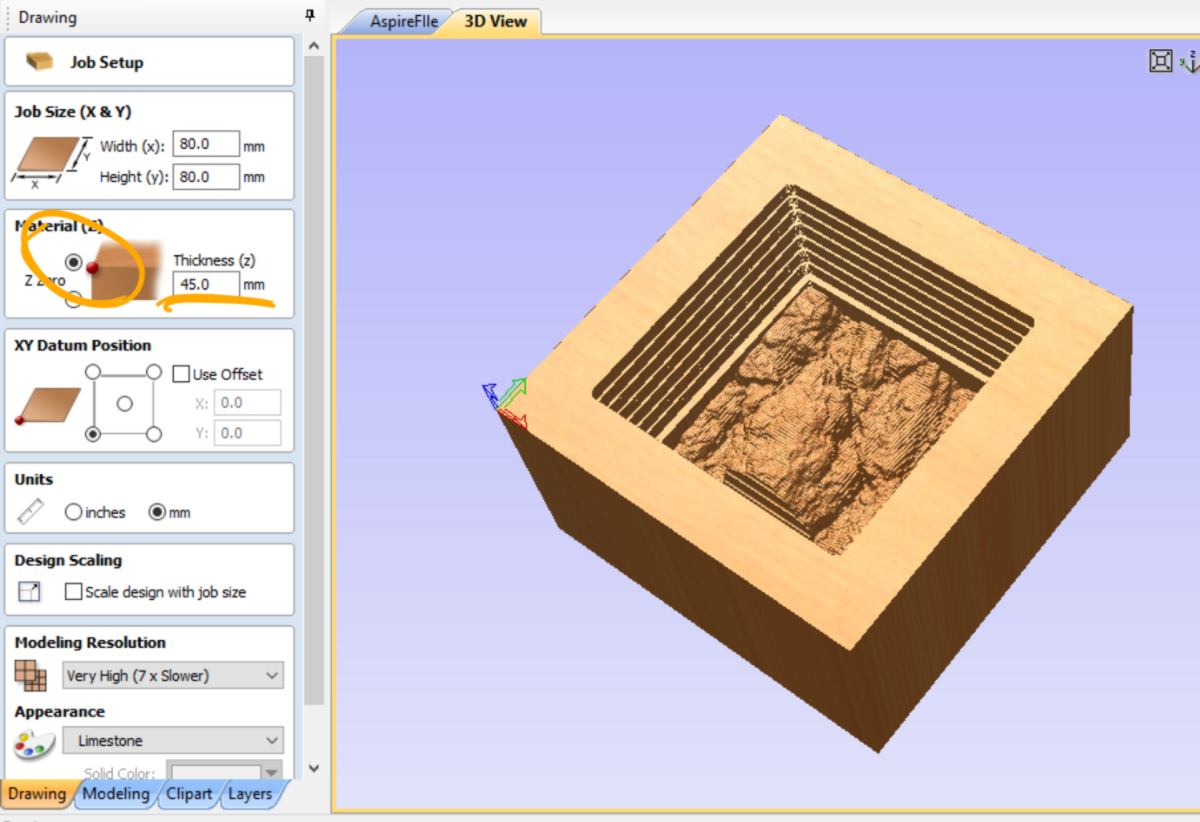The image size is (1200, 822).
Task: Click the Appearance color palette icon
Action: coord(33,745)
